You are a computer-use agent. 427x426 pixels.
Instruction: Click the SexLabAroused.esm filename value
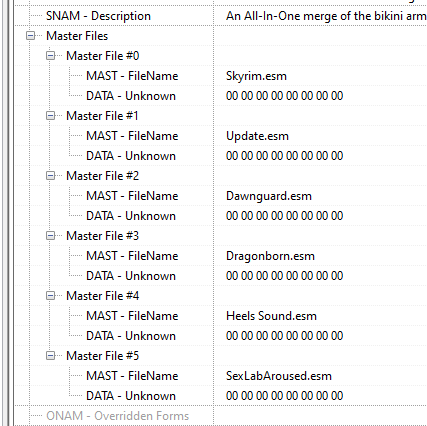(x=279, y=376)
